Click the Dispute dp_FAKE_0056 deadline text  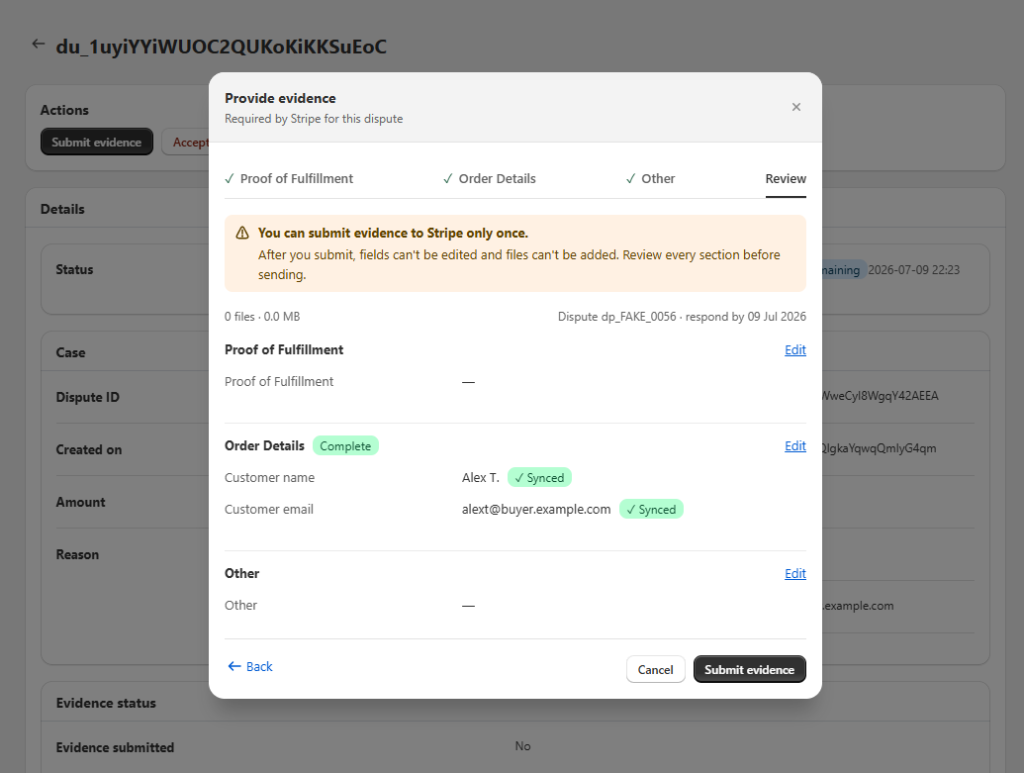[x=682, y=317]
